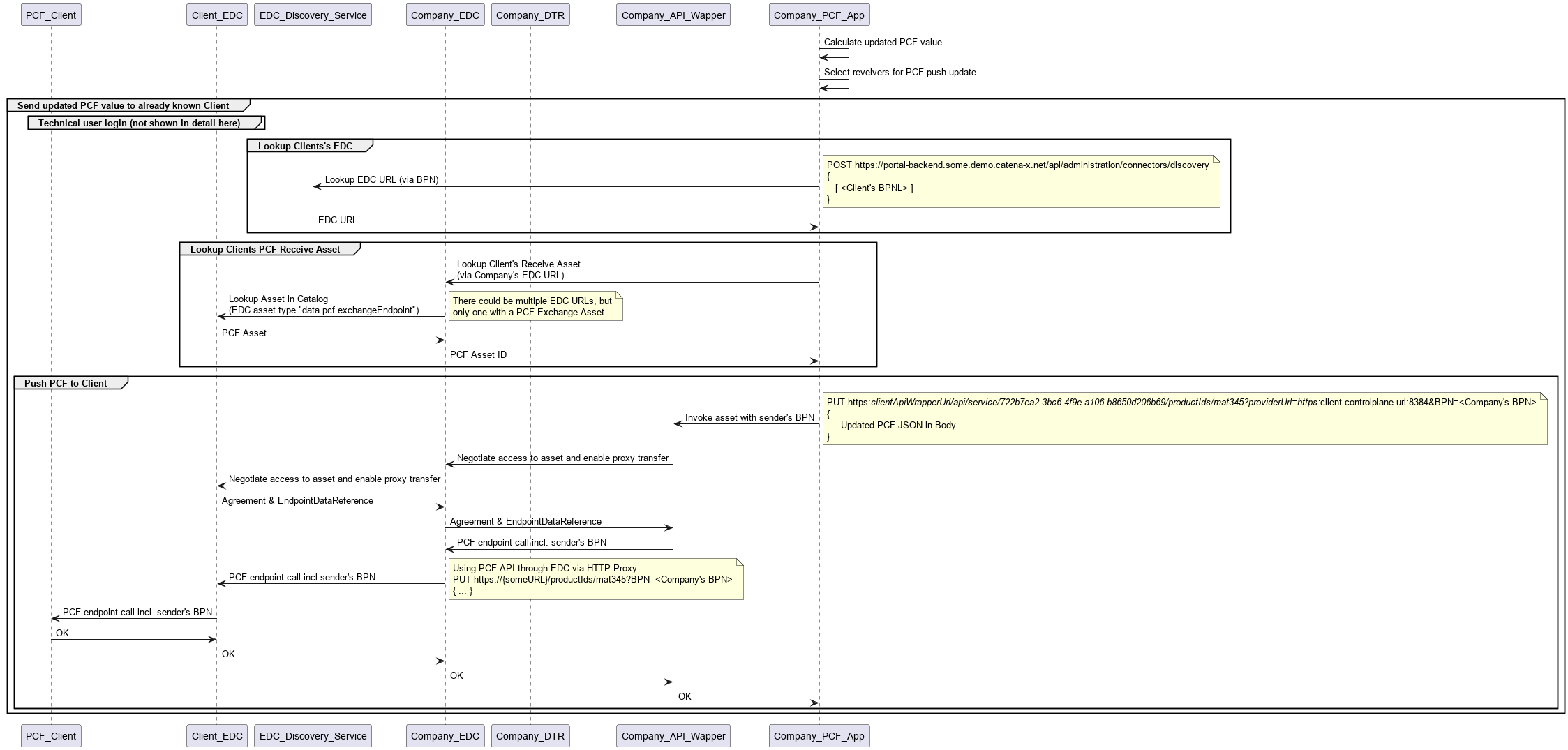
Task: Click the 'Lookup Clients's EDC' group label
Action: pyautogui.click(x=305, y=146)
